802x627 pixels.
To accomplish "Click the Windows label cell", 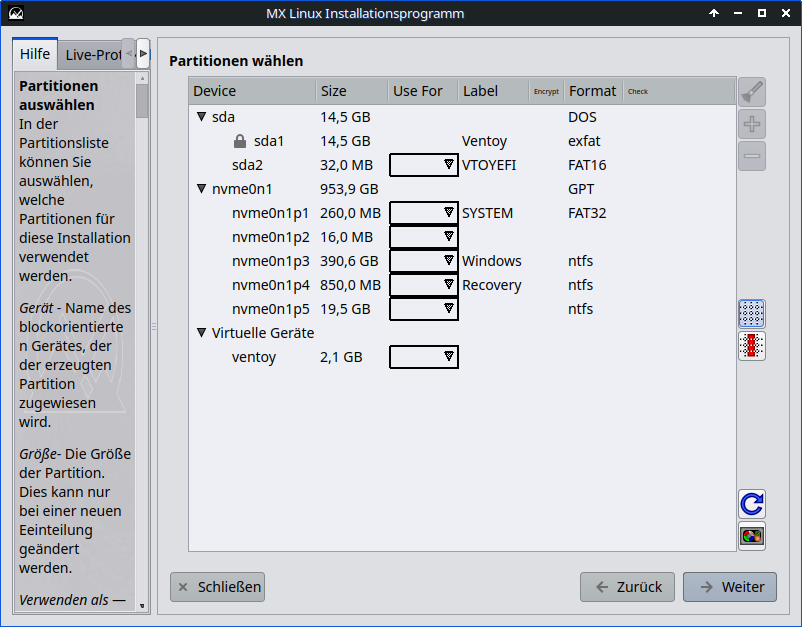I will (x=492, y=261).
